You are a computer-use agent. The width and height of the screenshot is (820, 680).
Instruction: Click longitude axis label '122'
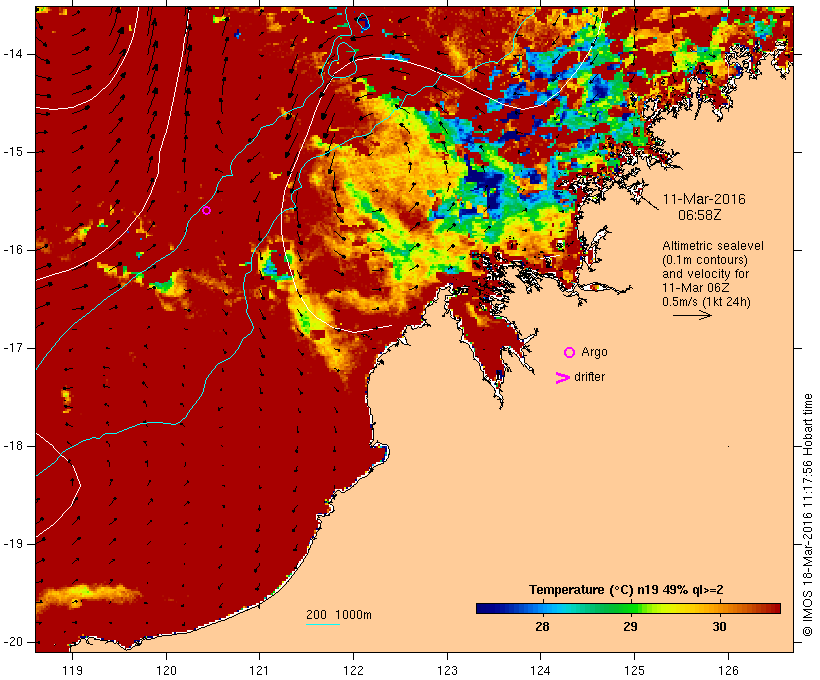pos(354,670)
